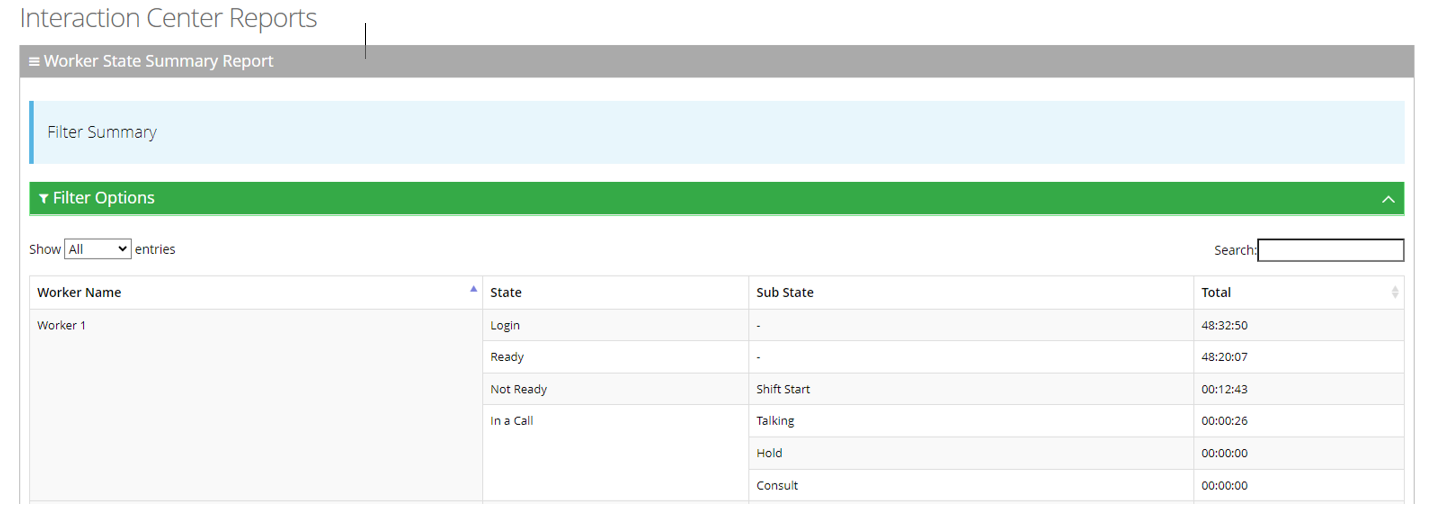Click the Hold sub state cell

pos(769,453)
